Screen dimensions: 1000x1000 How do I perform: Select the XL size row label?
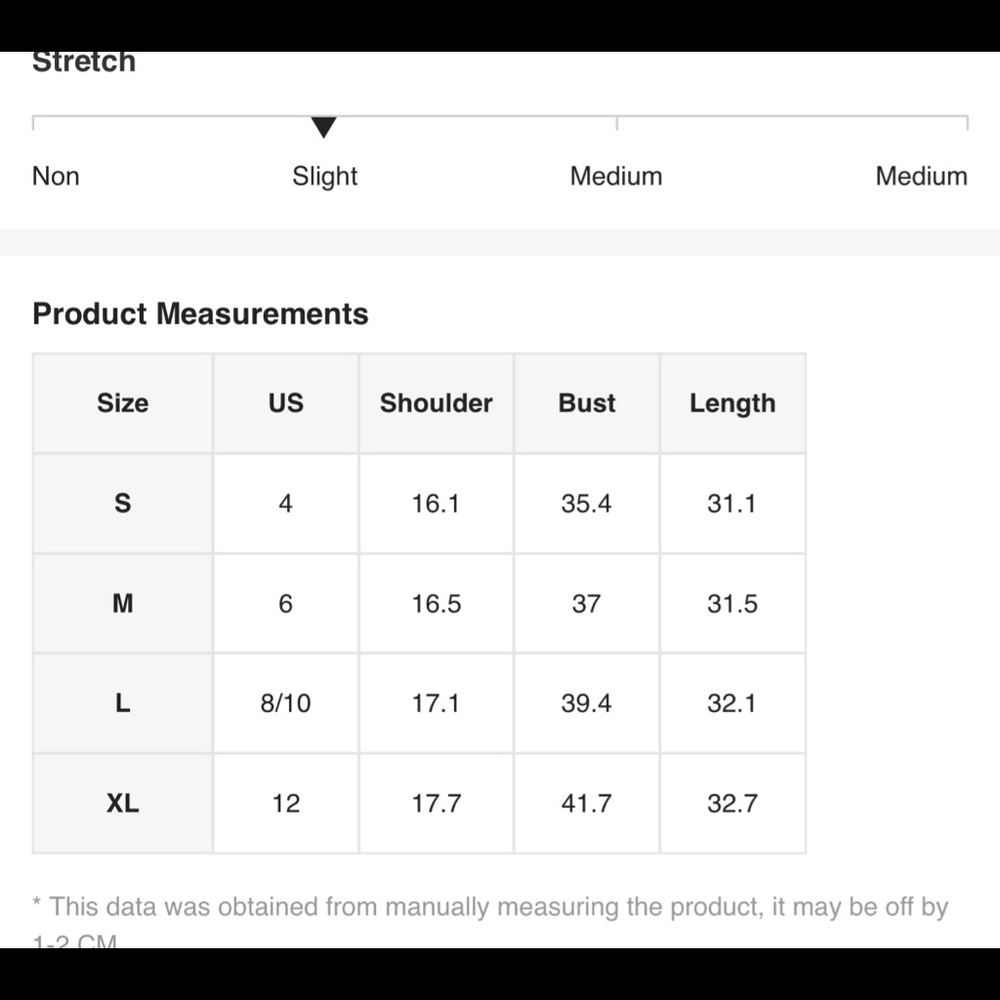coord(122,803)
